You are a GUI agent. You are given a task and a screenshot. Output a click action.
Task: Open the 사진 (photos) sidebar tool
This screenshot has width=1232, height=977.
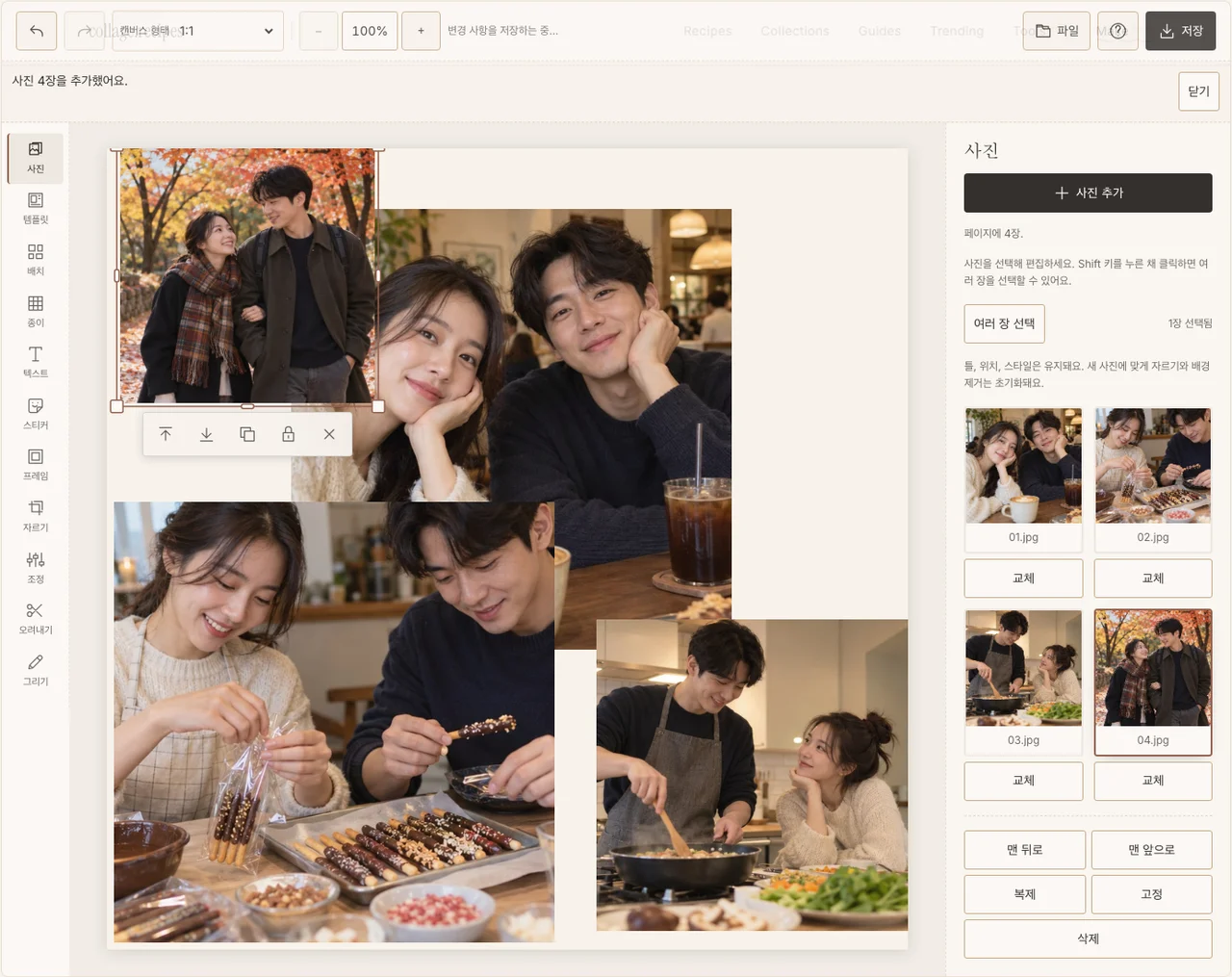tap(36, 158)
